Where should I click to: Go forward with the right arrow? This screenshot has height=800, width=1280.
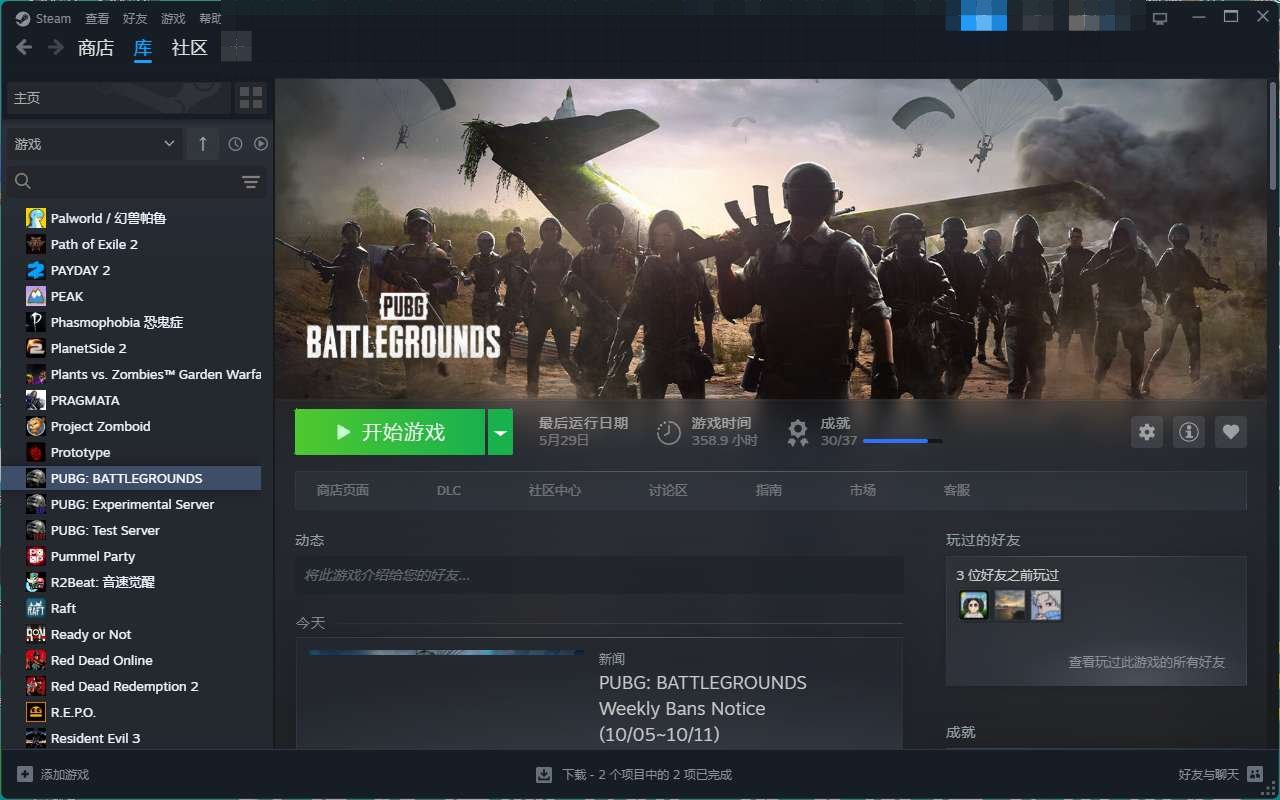click(x=56, y=47)
